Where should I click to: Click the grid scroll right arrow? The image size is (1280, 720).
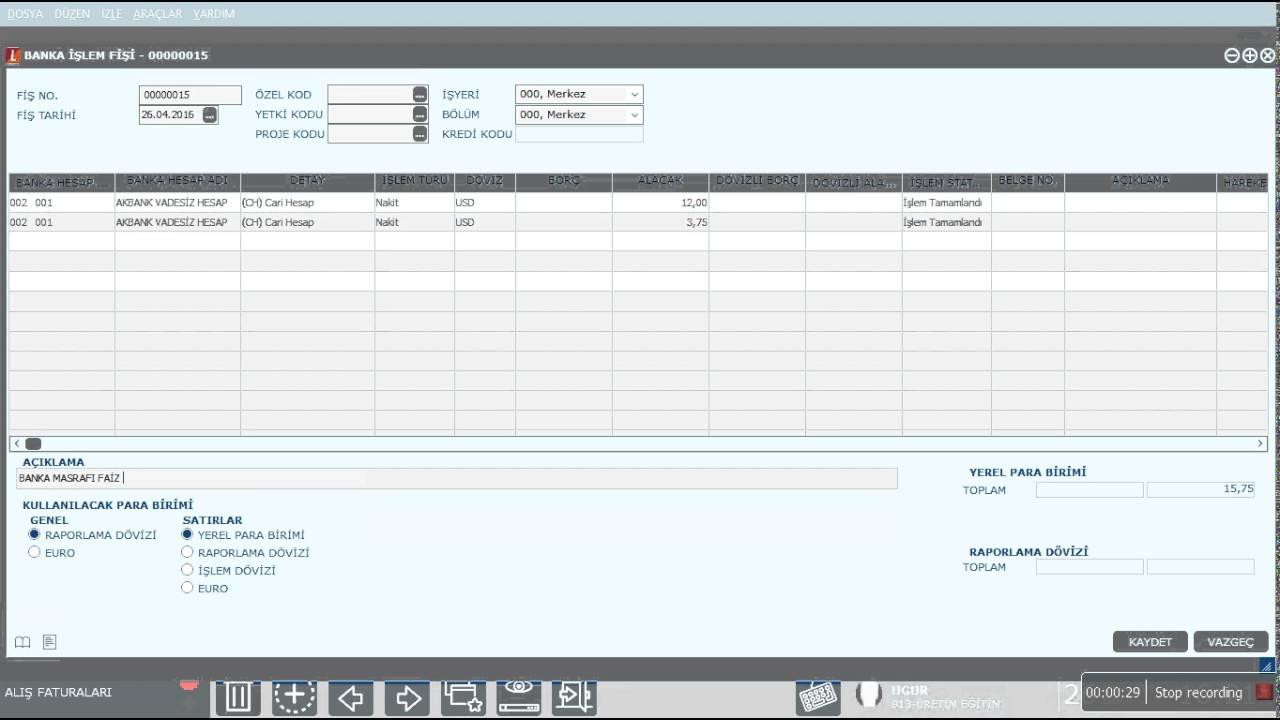point(1261,443)
